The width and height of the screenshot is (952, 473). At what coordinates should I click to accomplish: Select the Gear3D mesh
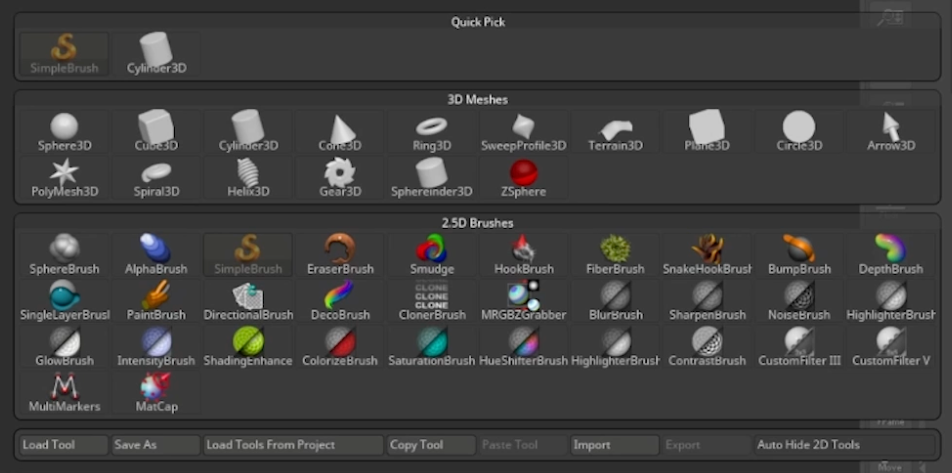(x=340, y=178)
